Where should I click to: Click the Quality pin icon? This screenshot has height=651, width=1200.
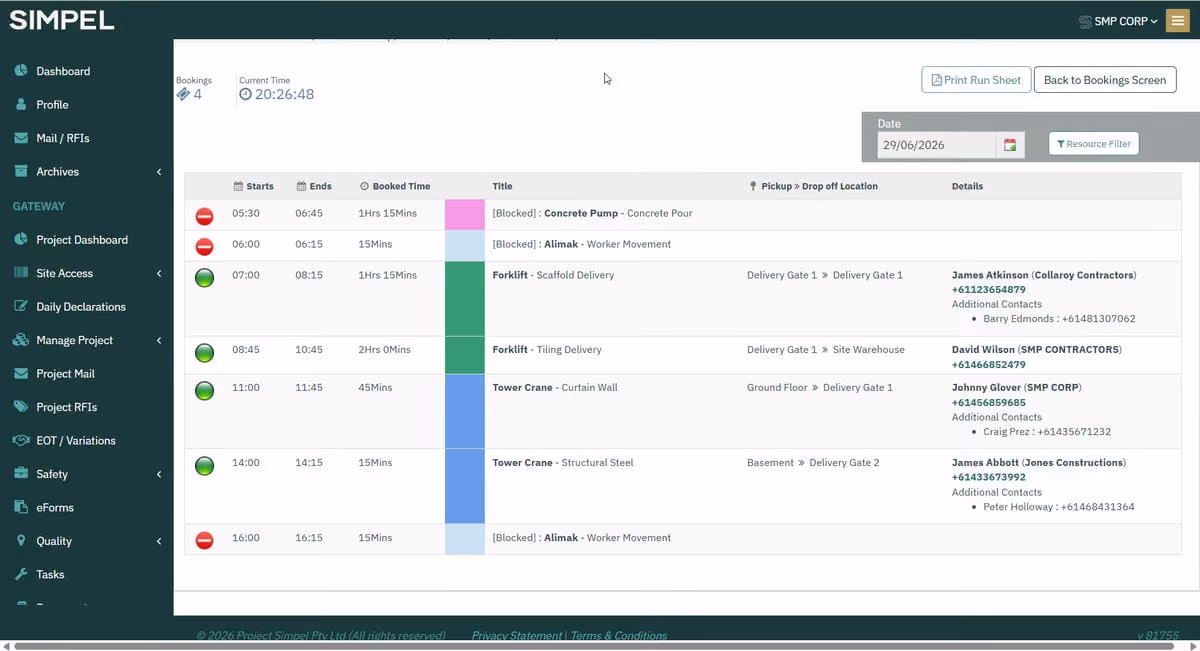(21, 541)
